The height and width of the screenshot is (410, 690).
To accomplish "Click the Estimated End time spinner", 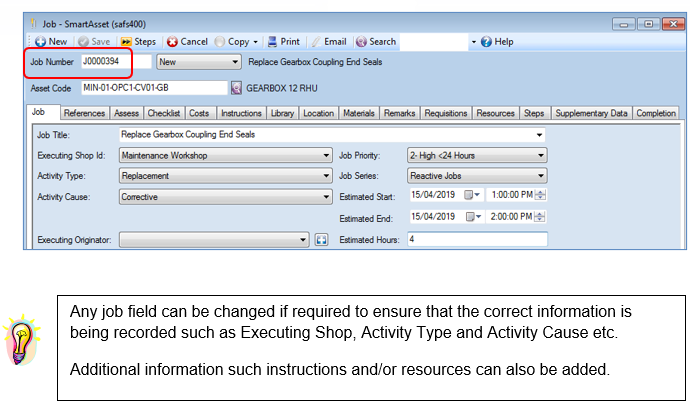I will tap(540, 216).
